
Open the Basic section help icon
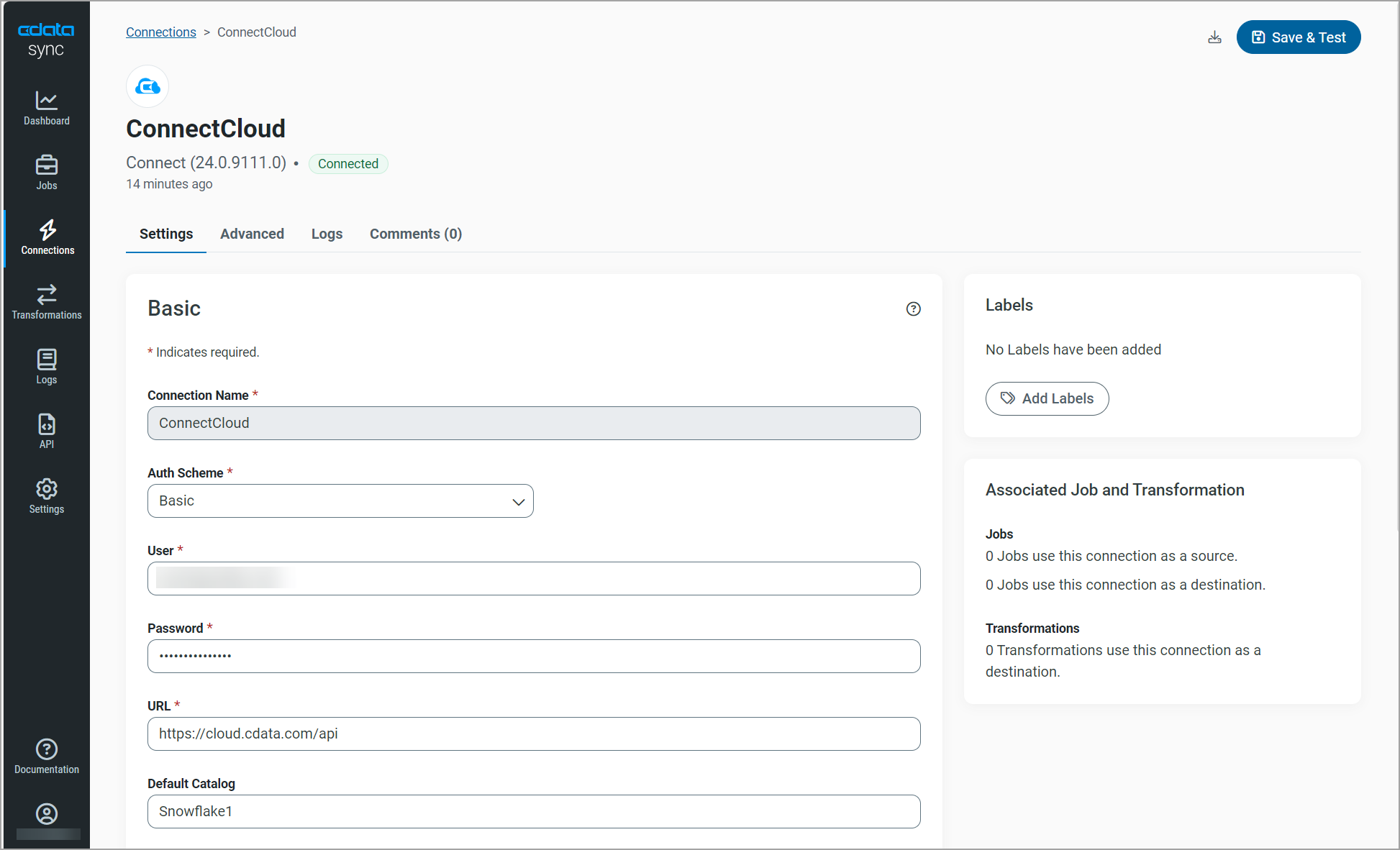pos(913,309)
